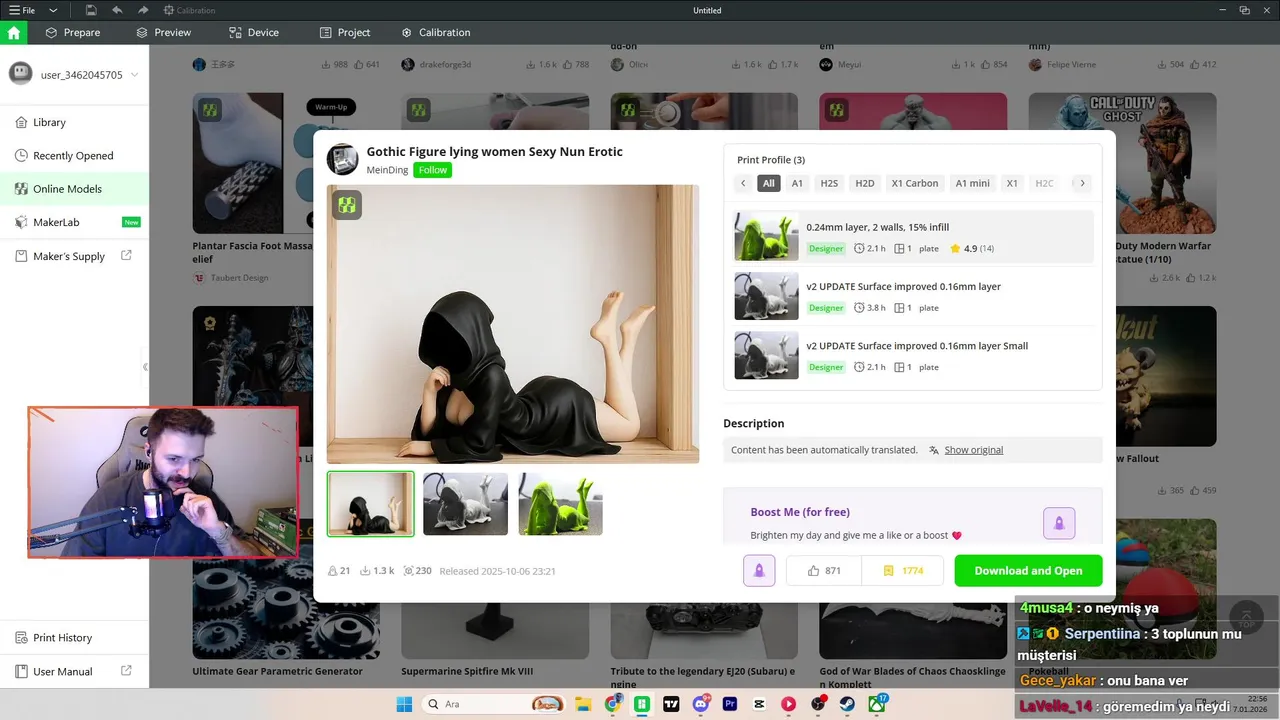Screen dimensions: 1280x720
Task: Select the green print thumbnail
Action: (560, 504)
